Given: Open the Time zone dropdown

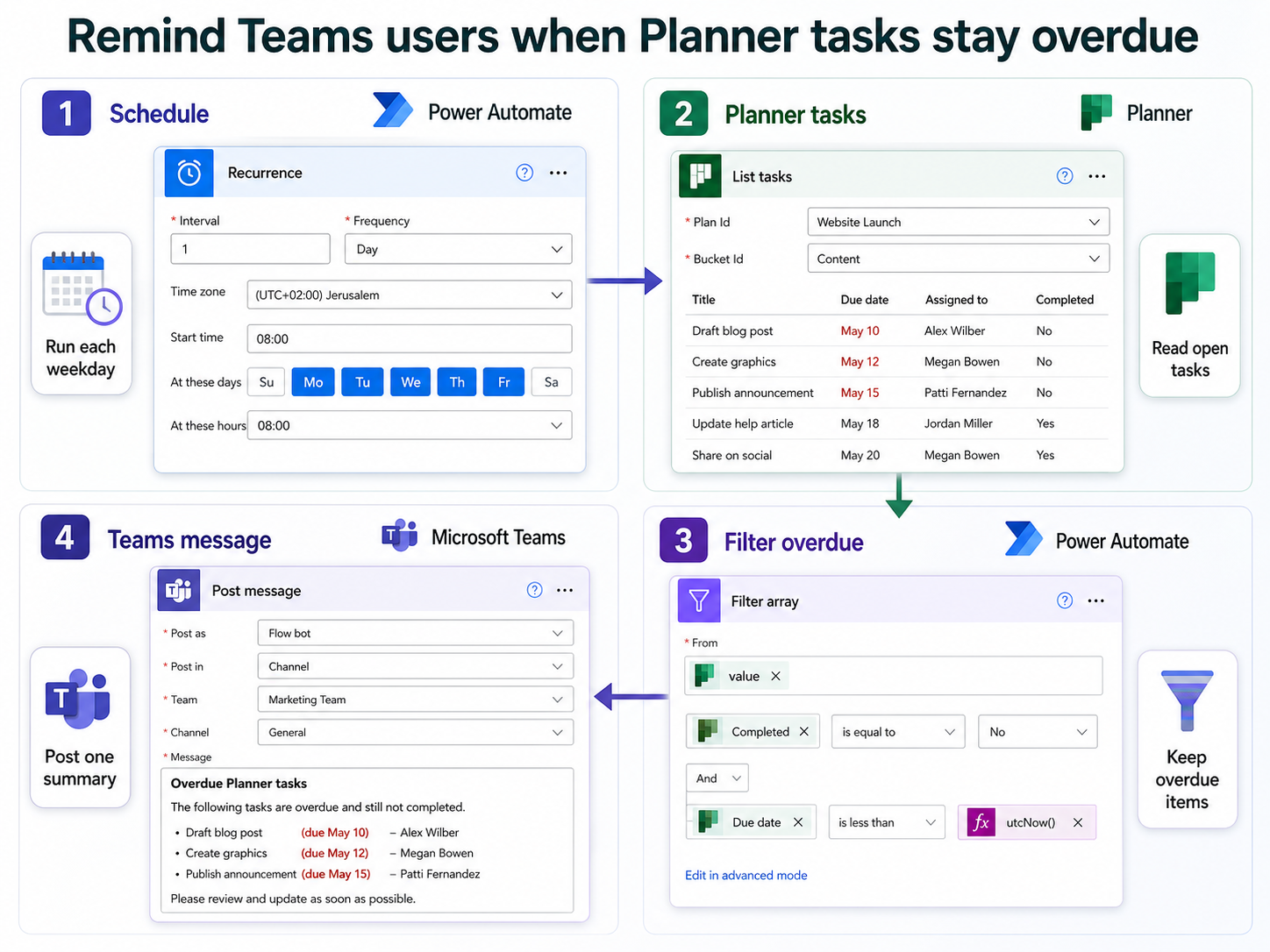Looking at the screenshot, I should tap(410, 295).
